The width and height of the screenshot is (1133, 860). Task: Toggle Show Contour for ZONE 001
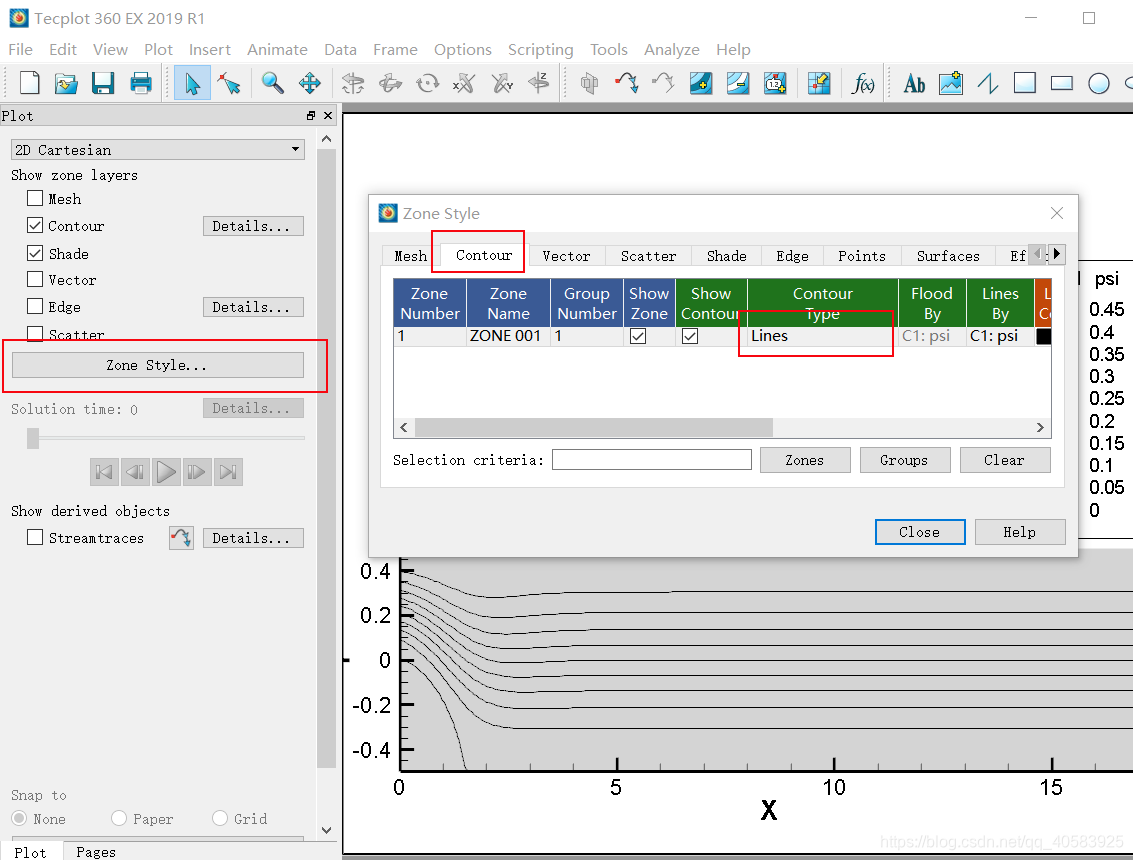click(x=690, y=336)
